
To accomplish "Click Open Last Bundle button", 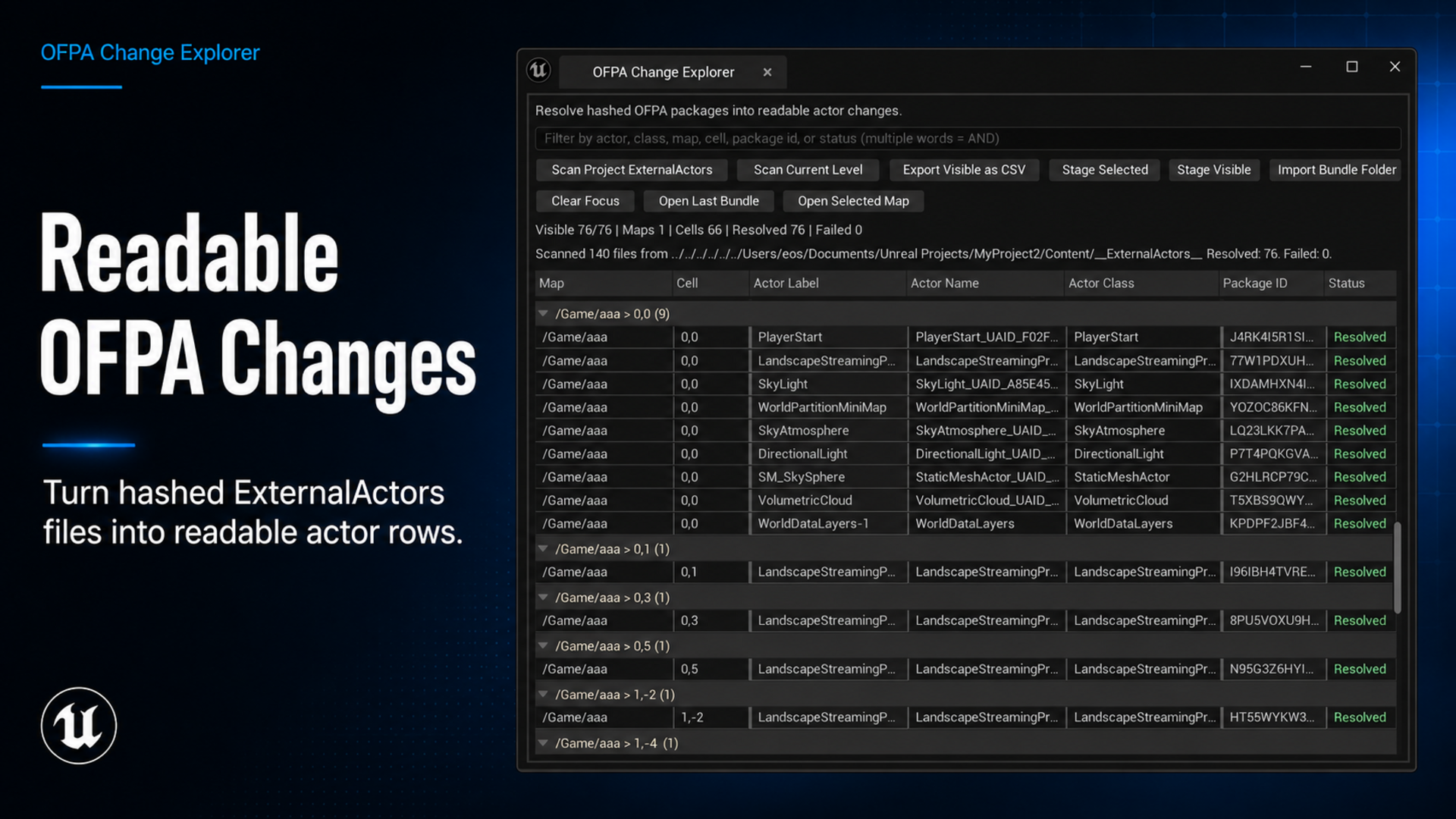I will (708, 201).
